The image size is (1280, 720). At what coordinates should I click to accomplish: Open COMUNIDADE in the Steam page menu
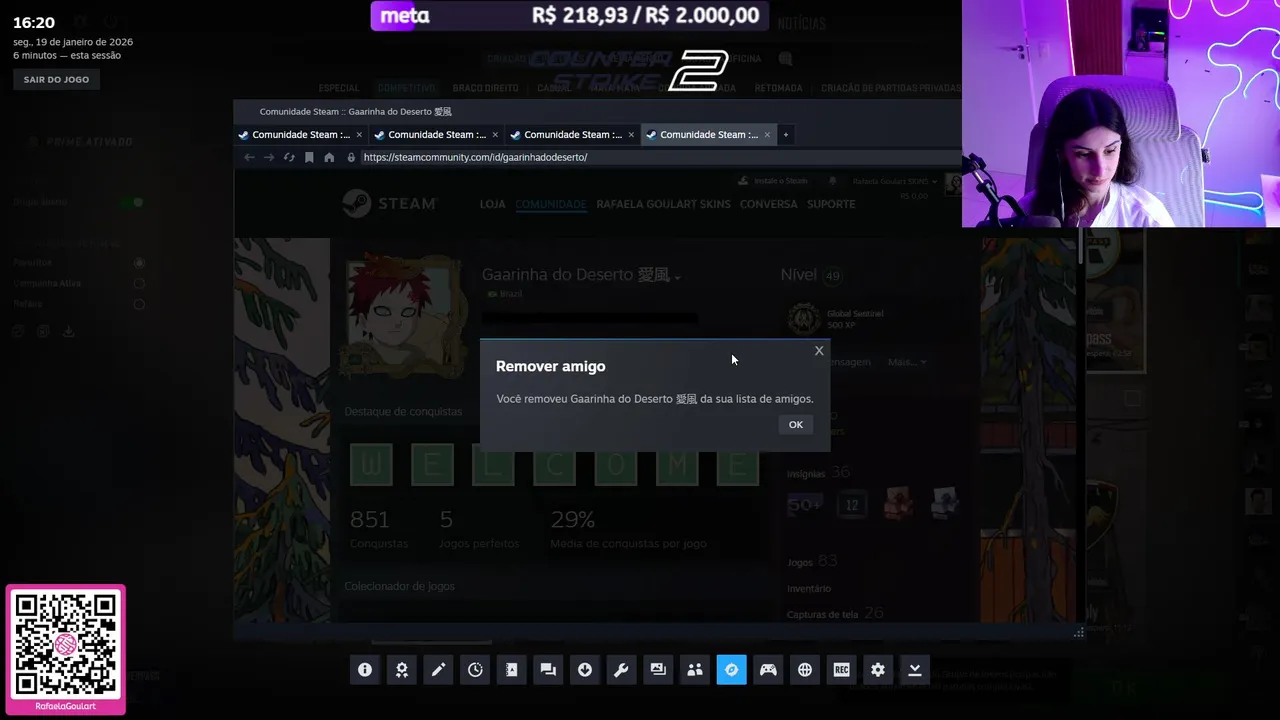point(551,204)
